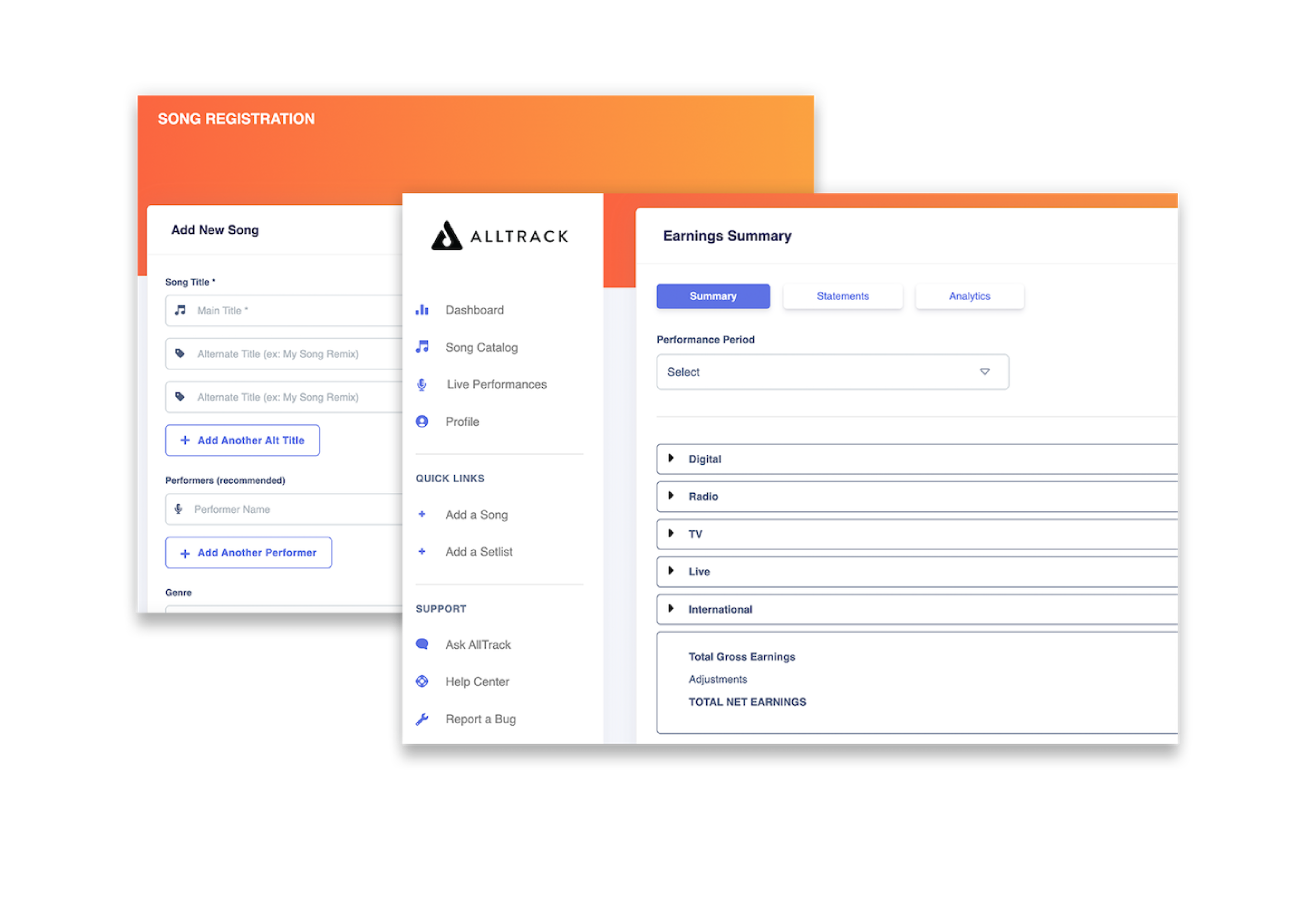The width and height of the screenshot is (1306, 901).
Task: Click the Song Catalog music note icon
Action: point(422,347)
